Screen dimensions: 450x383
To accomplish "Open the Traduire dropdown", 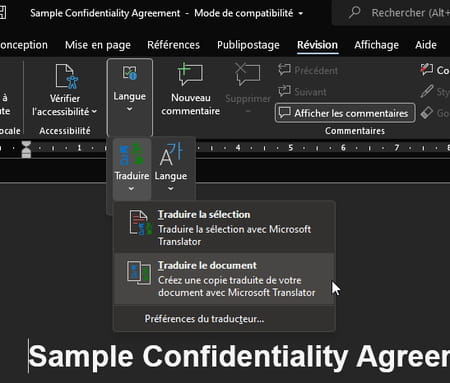I will [132, 169].
